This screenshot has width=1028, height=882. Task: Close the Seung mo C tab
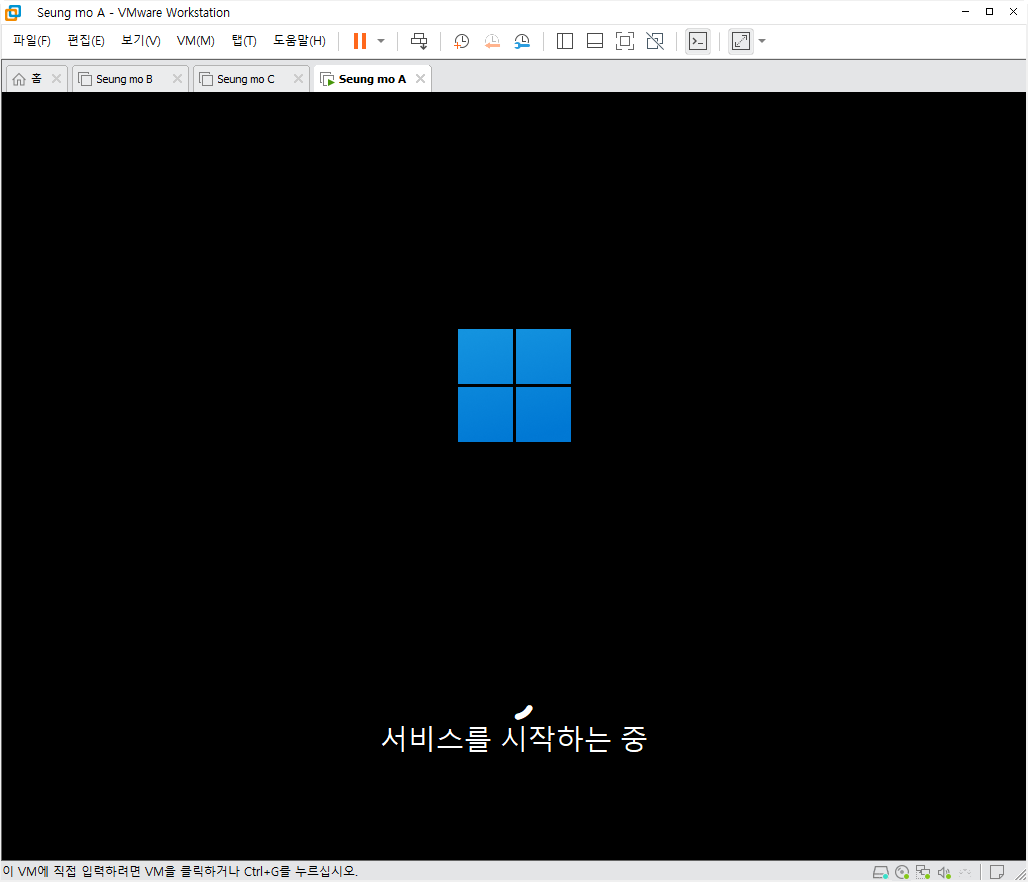[298, 79]
